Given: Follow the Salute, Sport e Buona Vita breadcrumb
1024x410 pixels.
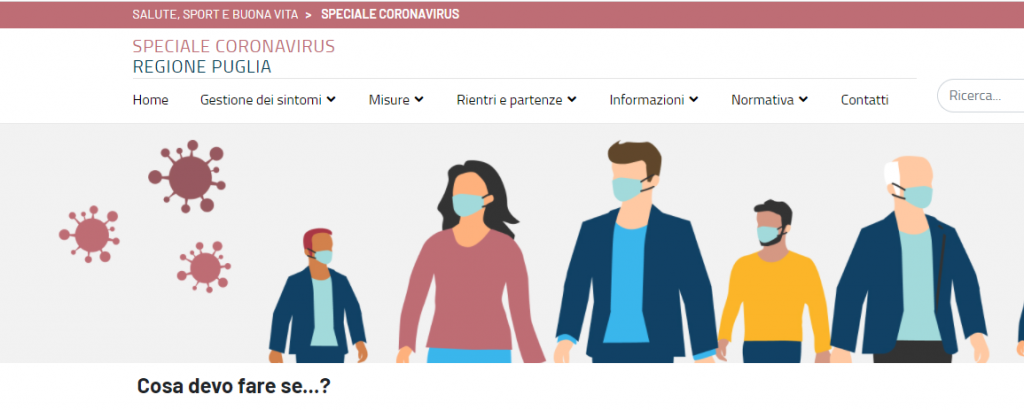Looking at the screenshot, I should click(x=215, y=14).
